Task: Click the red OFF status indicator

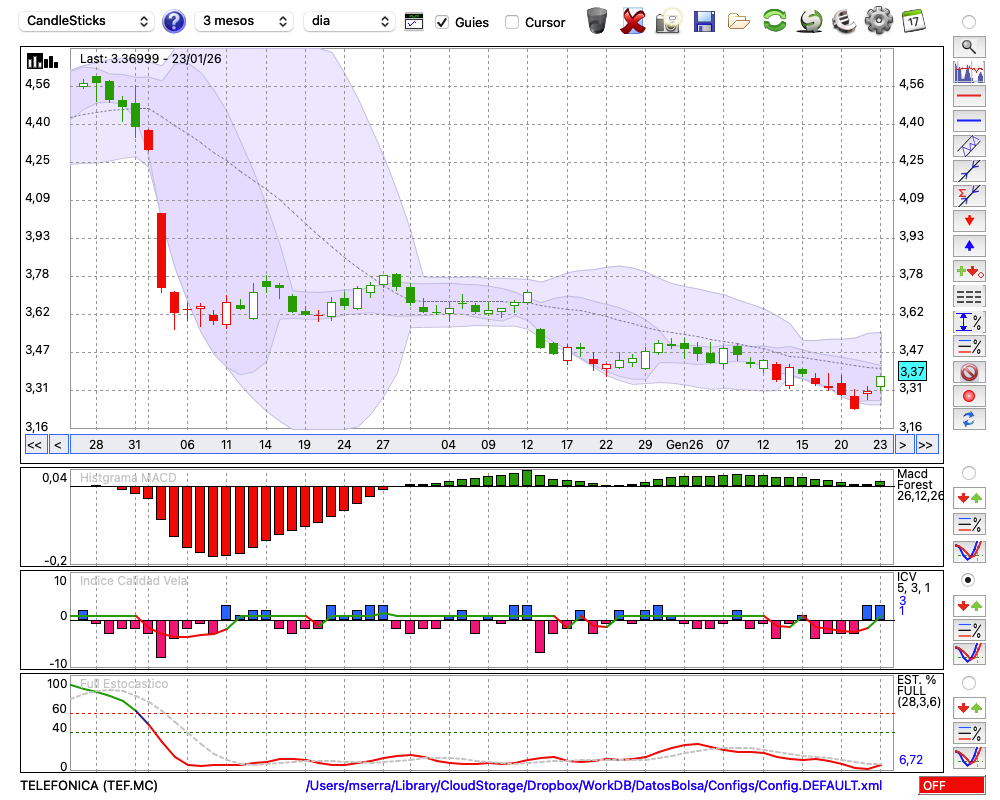Action: point(951,786)
